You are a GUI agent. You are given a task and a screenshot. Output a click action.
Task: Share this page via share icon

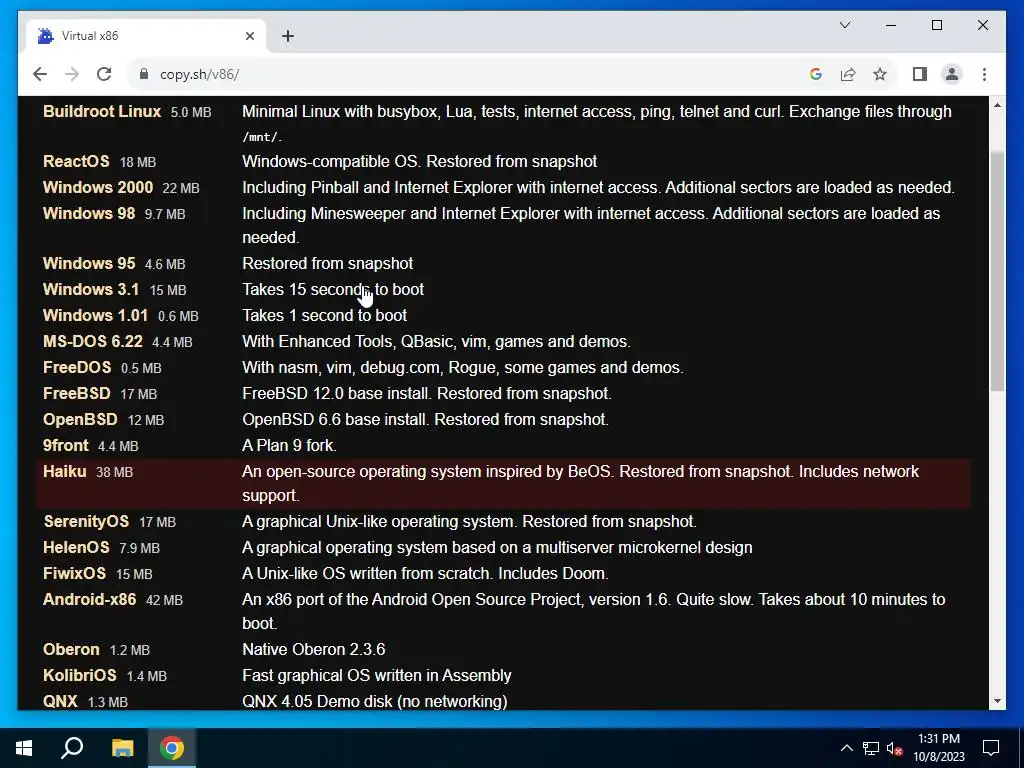(x=848, y=74)
